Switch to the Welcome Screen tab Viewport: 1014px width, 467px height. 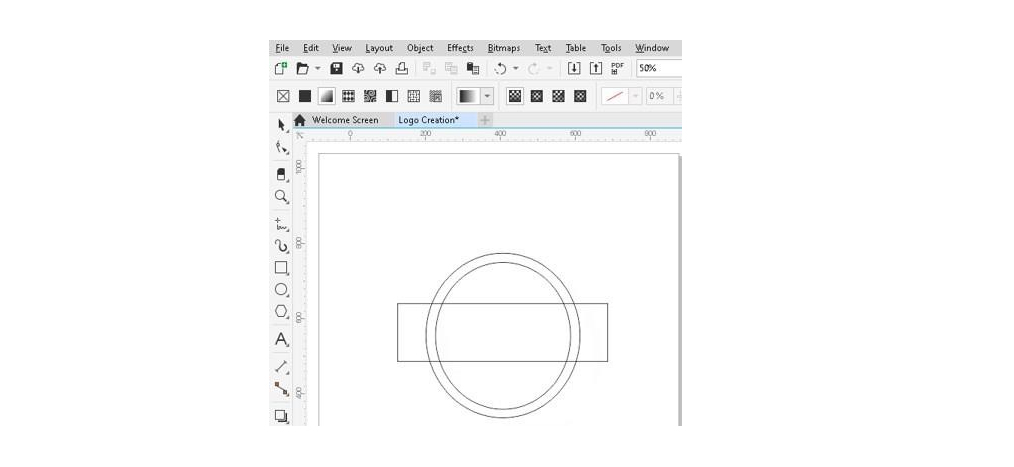tap(344, 120)
